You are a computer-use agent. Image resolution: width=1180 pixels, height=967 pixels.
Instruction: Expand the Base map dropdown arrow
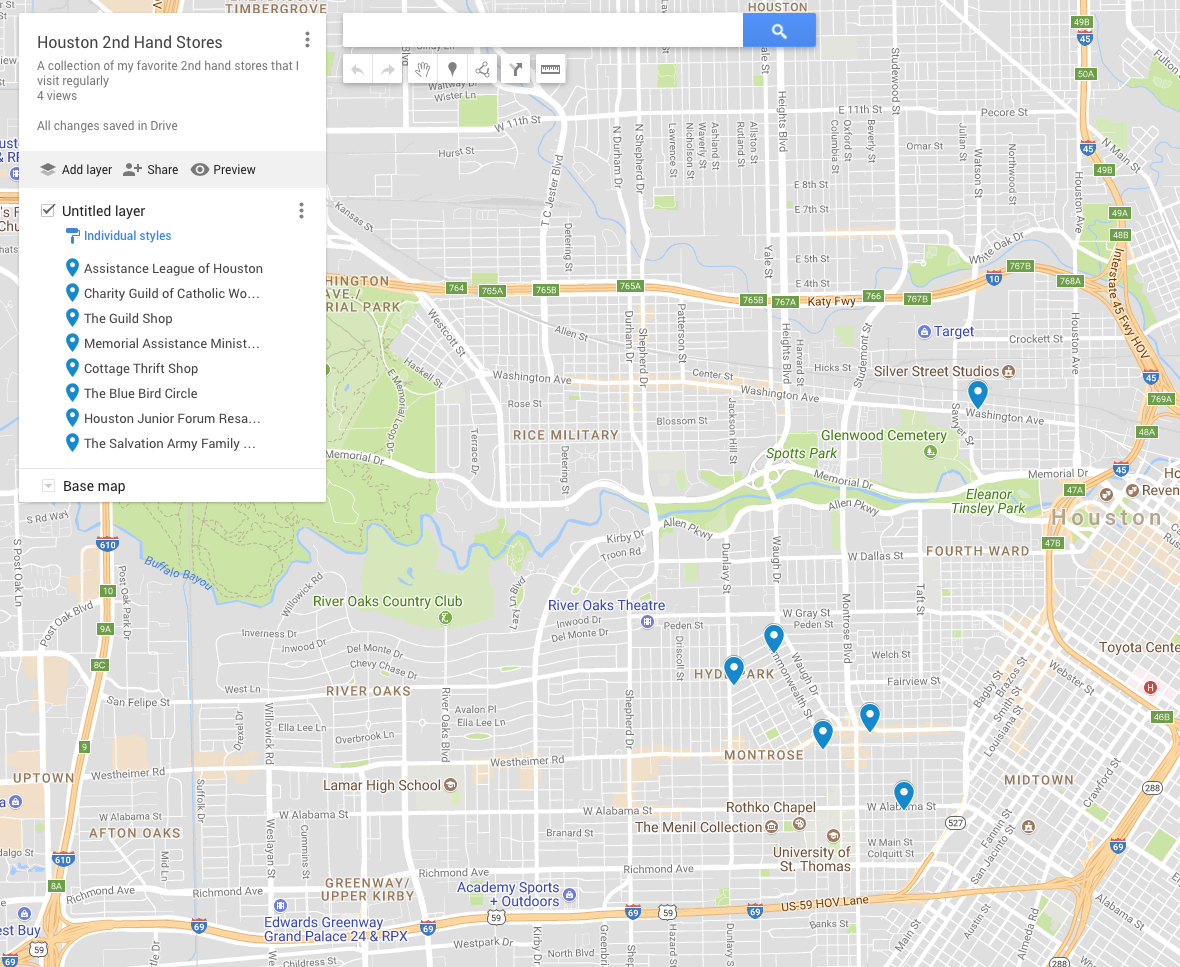[48, 486]
